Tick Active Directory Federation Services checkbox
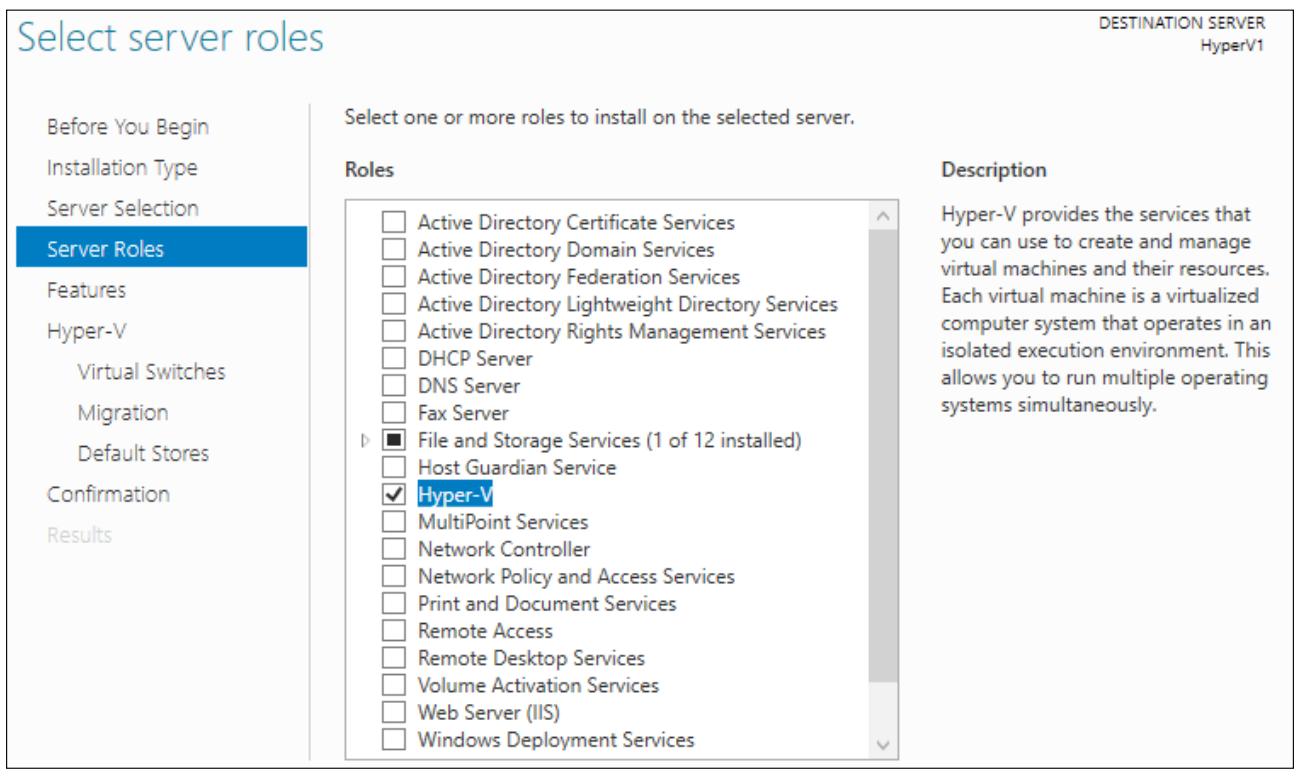1300x777 pixels. (x=395, y=277)
